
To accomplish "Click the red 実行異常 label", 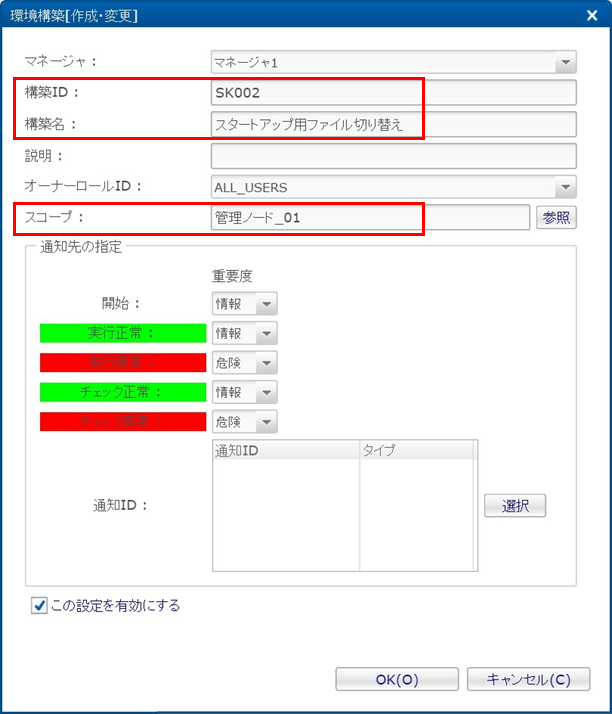I will click(123, 363).
